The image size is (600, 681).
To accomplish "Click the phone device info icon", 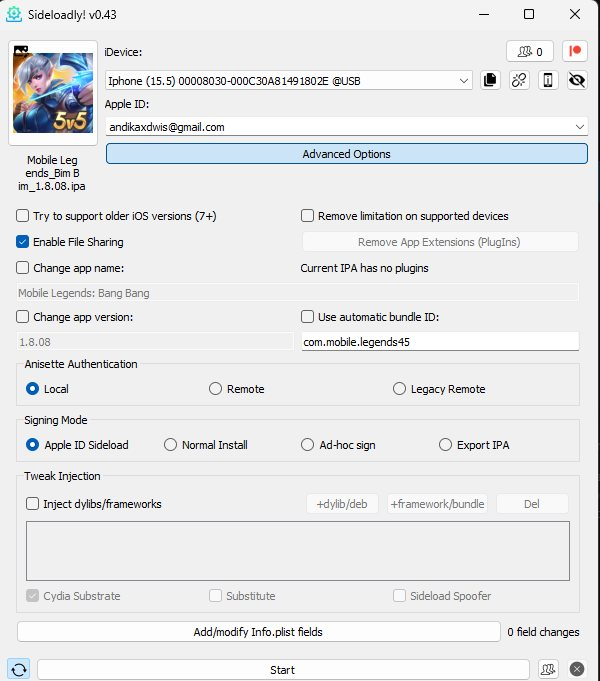I will 548,80.
